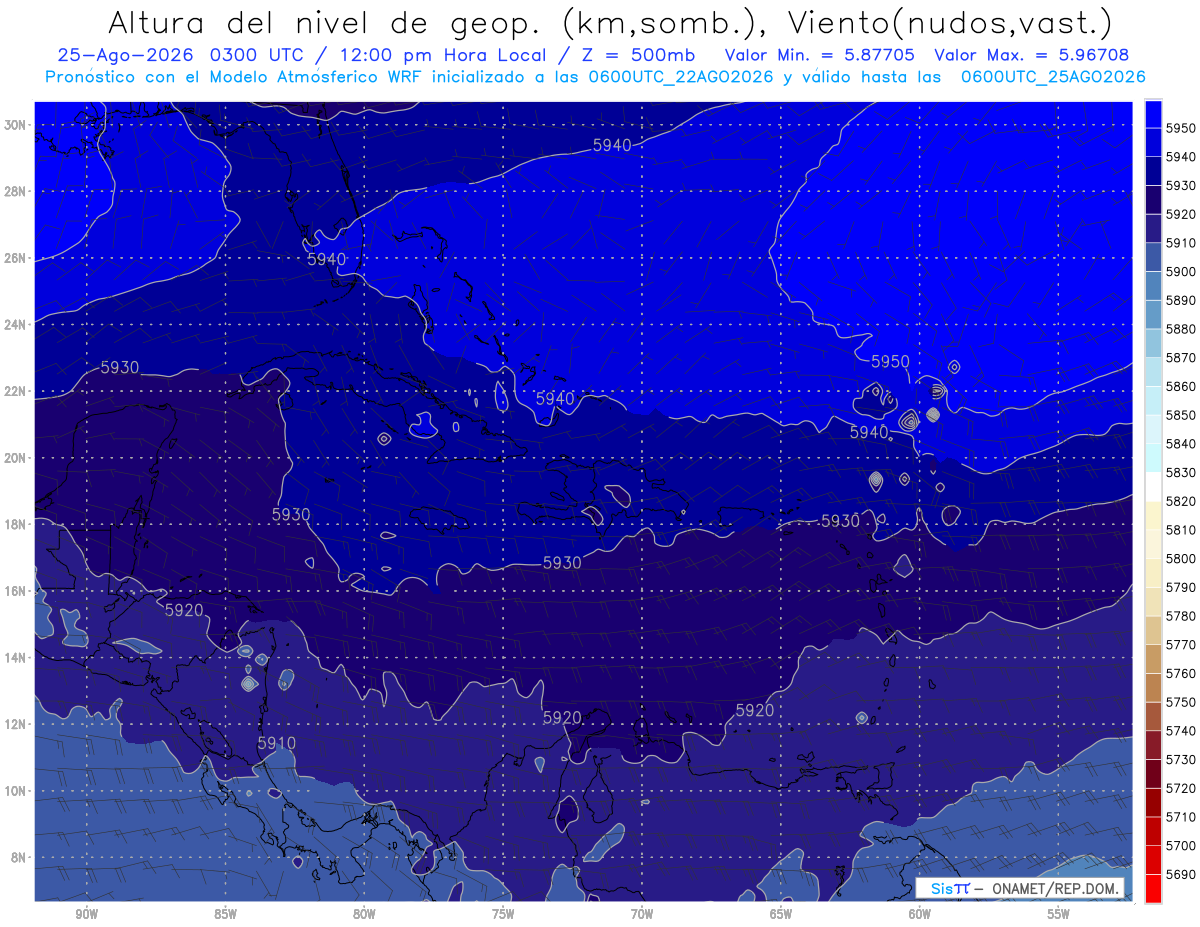Click the 80W longitude axis label
Screen dimensions: 1200x927
(364, 915)
